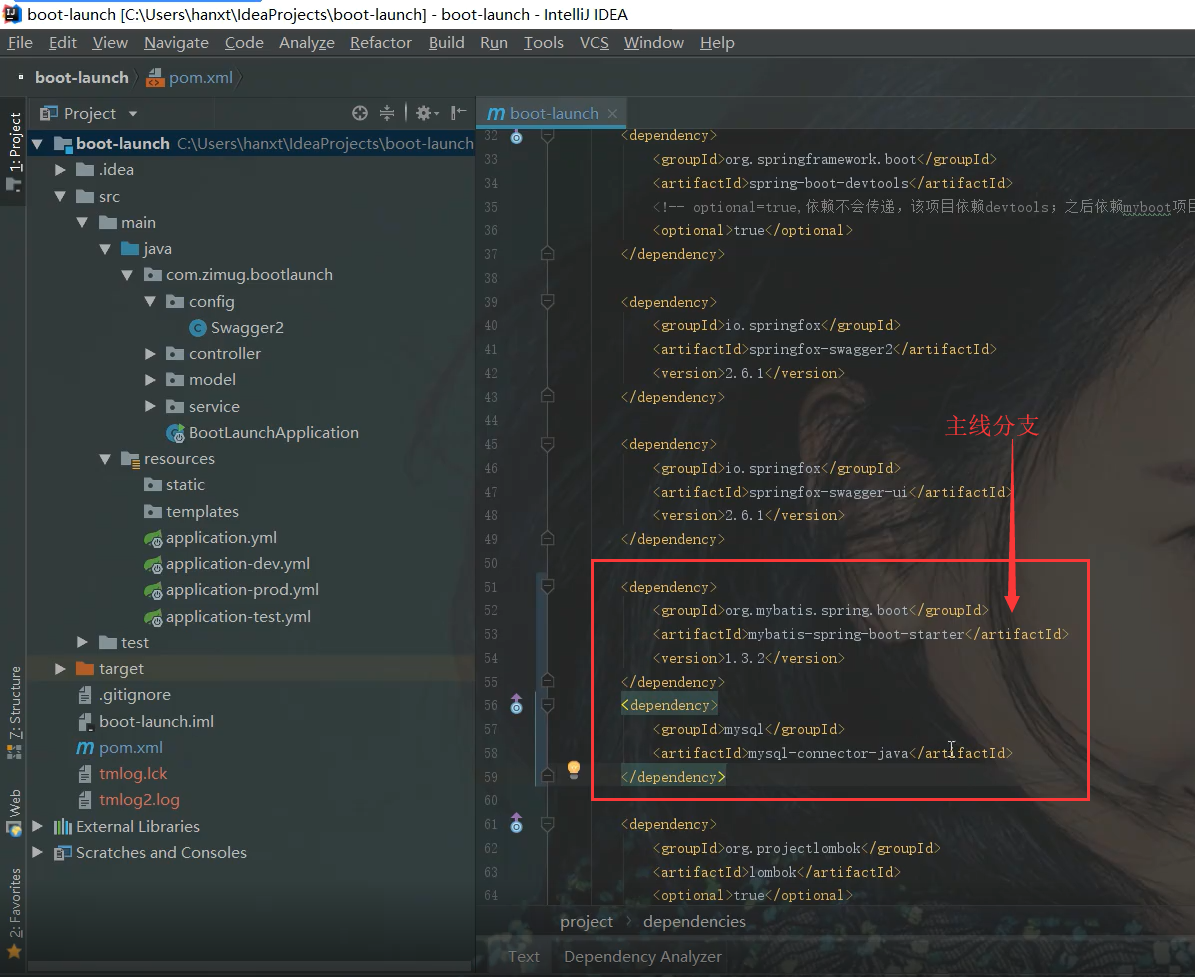Open the Analyze menu
Viewport: 1195px width, 977px height.
click(306, 43)
